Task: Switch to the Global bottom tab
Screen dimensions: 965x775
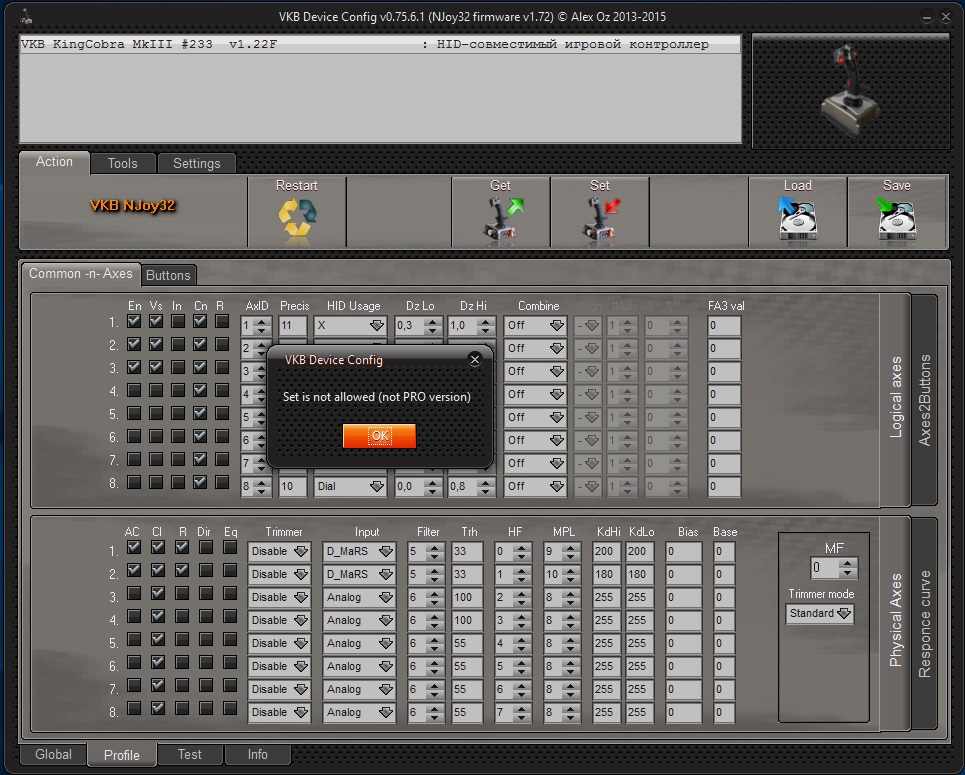Action: (53, 754)
